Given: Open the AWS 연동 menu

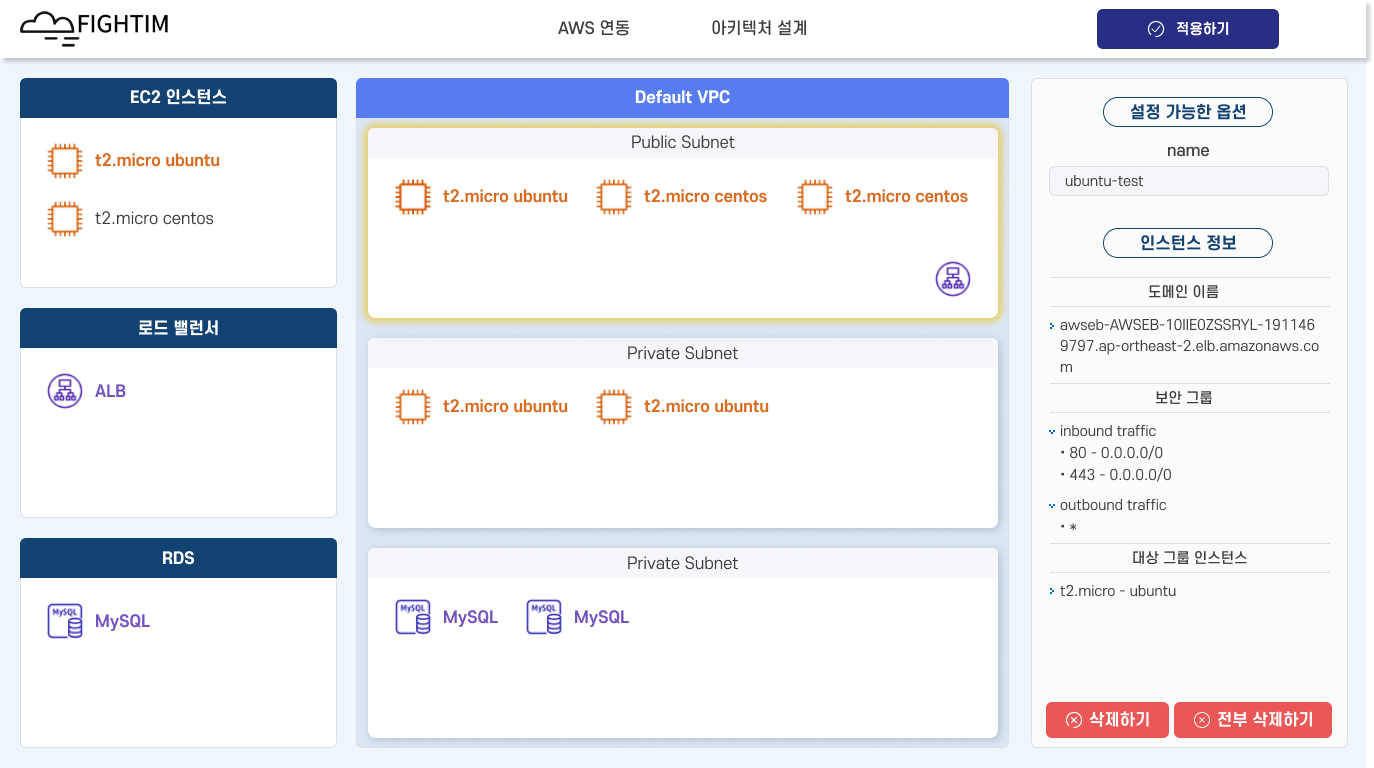Looking at the screenshot, I should click(x=594, y=28).
